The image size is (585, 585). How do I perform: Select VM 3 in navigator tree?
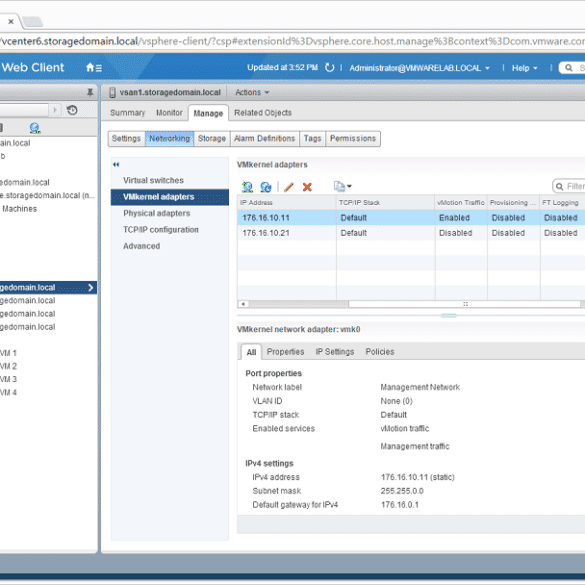point(8,379)
